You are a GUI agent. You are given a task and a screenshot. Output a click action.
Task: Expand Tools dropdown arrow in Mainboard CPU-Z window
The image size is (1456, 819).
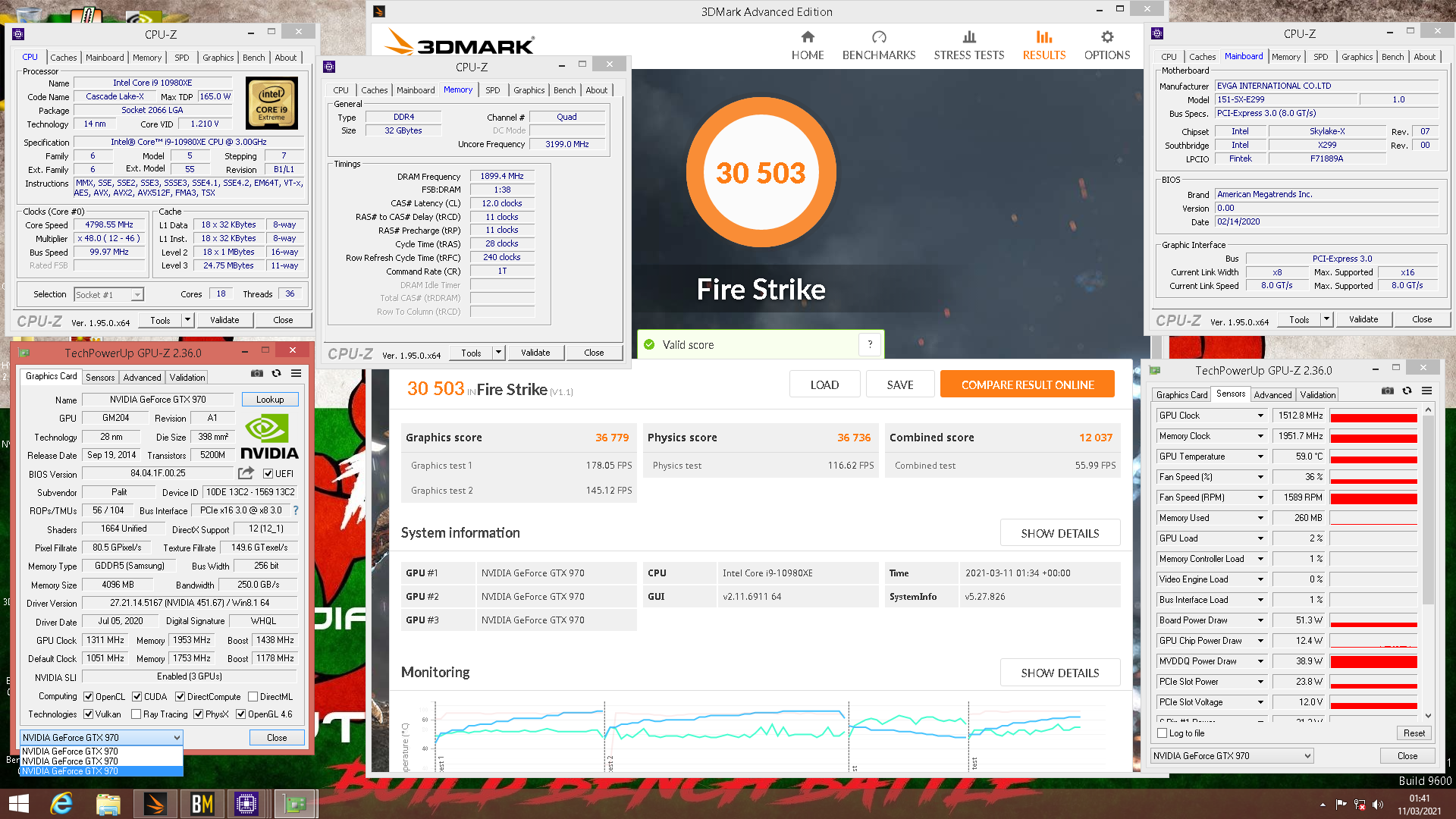point(1326,318)
